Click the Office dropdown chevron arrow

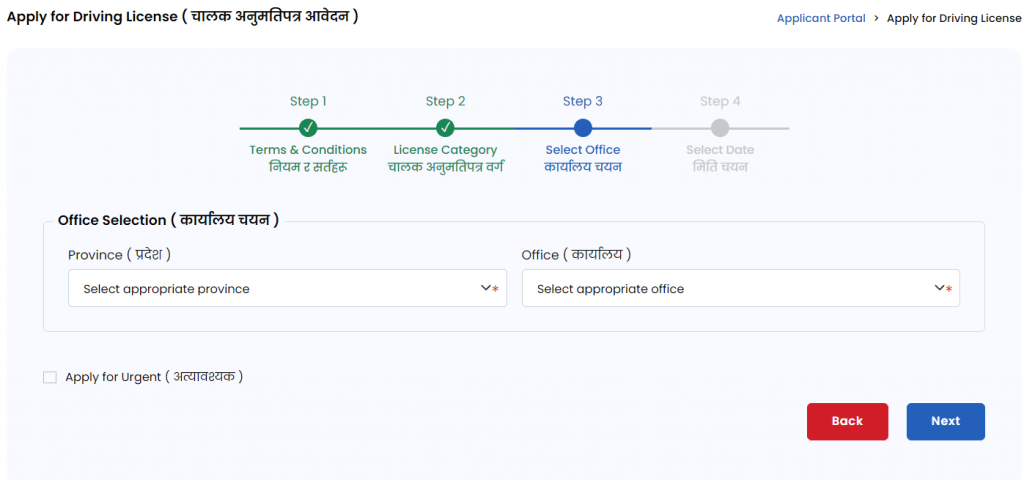tap(940, 288)
